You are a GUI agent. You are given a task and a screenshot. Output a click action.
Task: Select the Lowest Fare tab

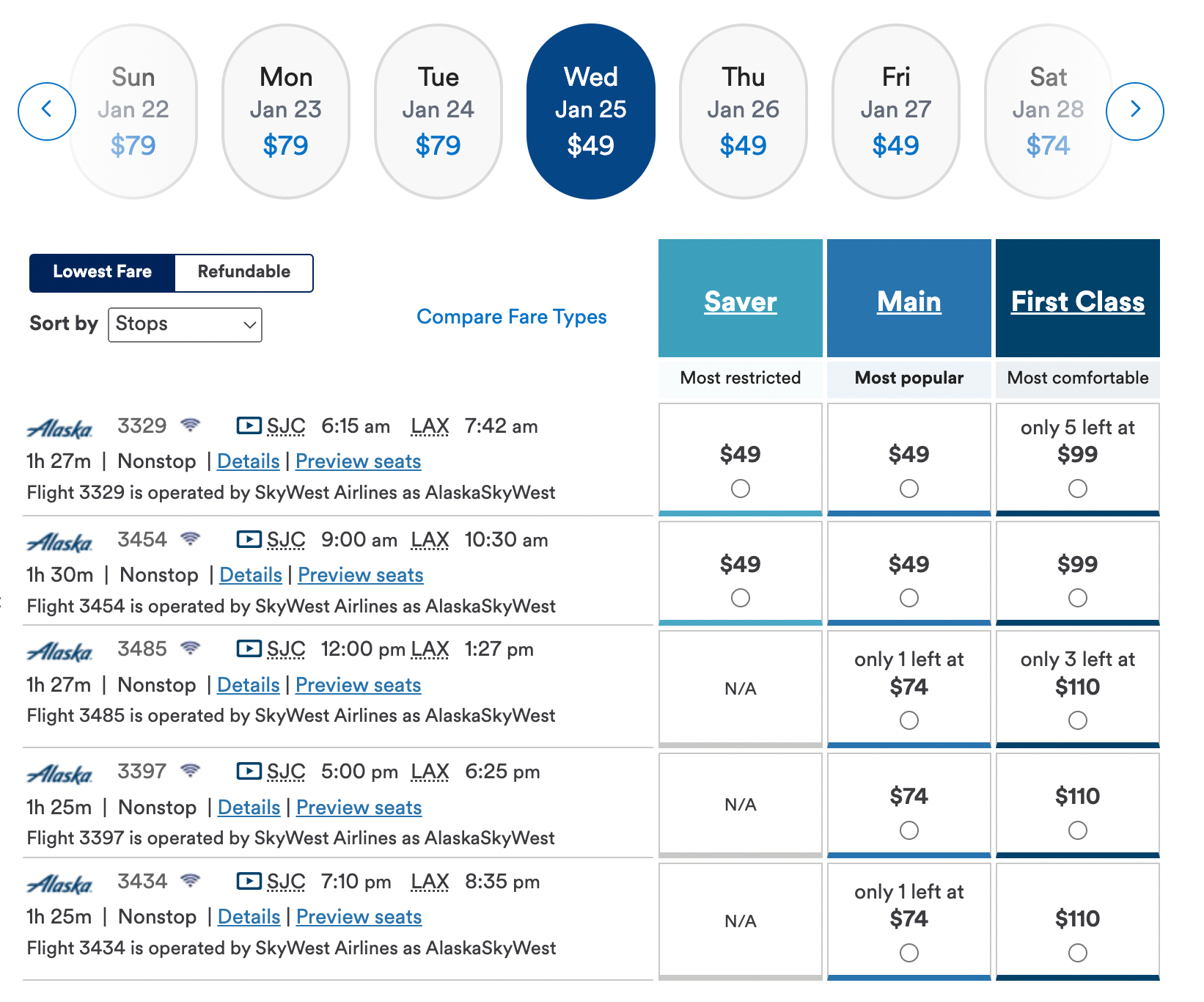tap(102, 272)
